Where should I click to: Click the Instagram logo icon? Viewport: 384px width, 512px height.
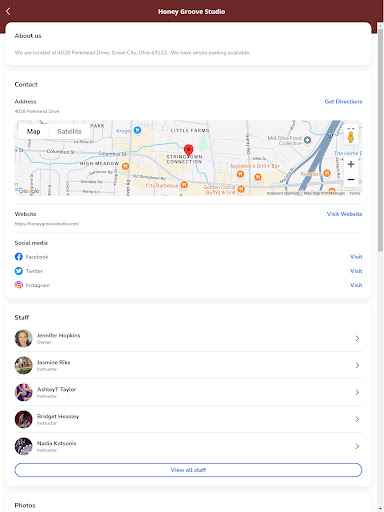click(19, 285)
